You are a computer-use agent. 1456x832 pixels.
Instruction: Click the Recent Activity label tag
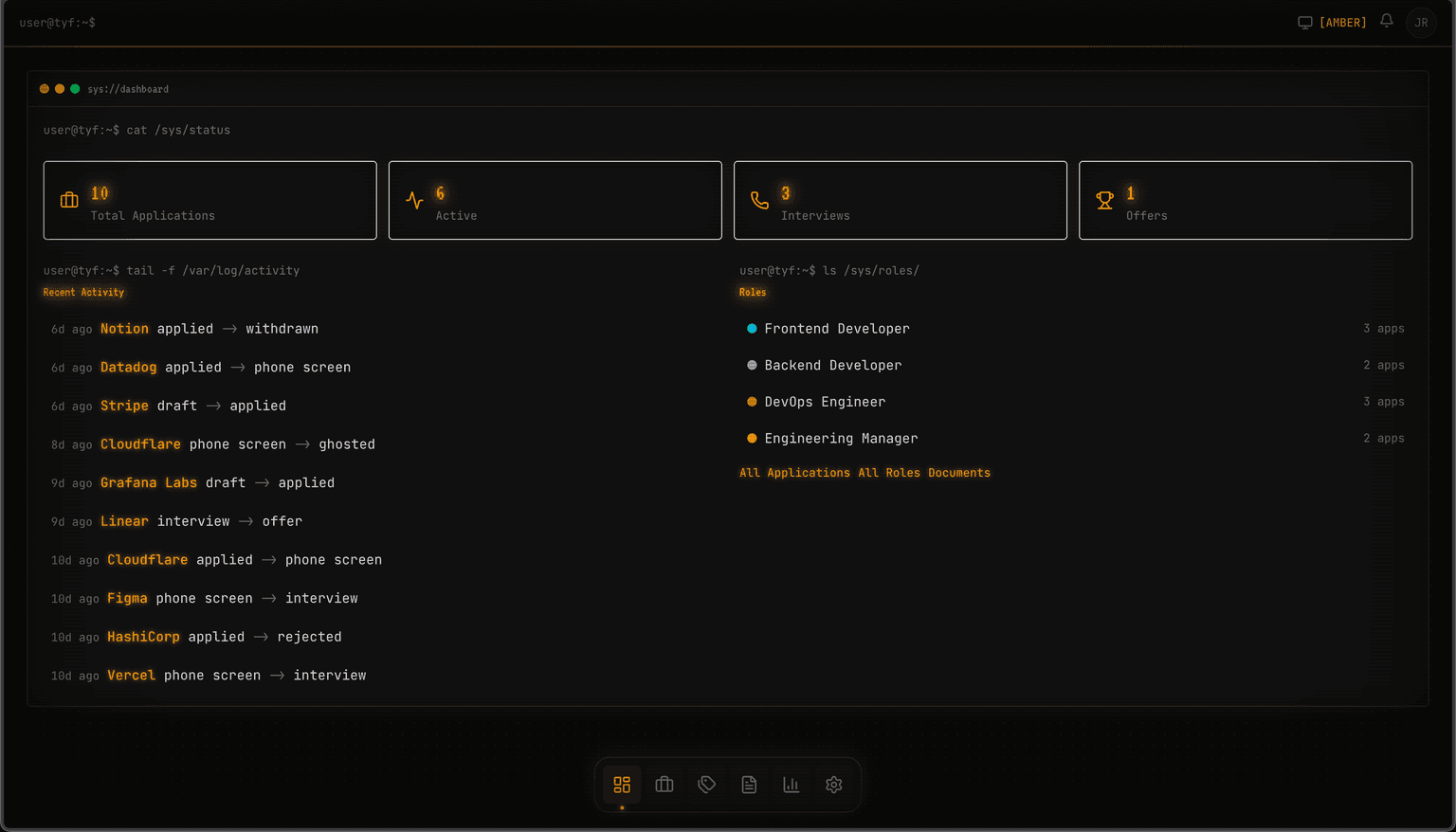[83, 292]
